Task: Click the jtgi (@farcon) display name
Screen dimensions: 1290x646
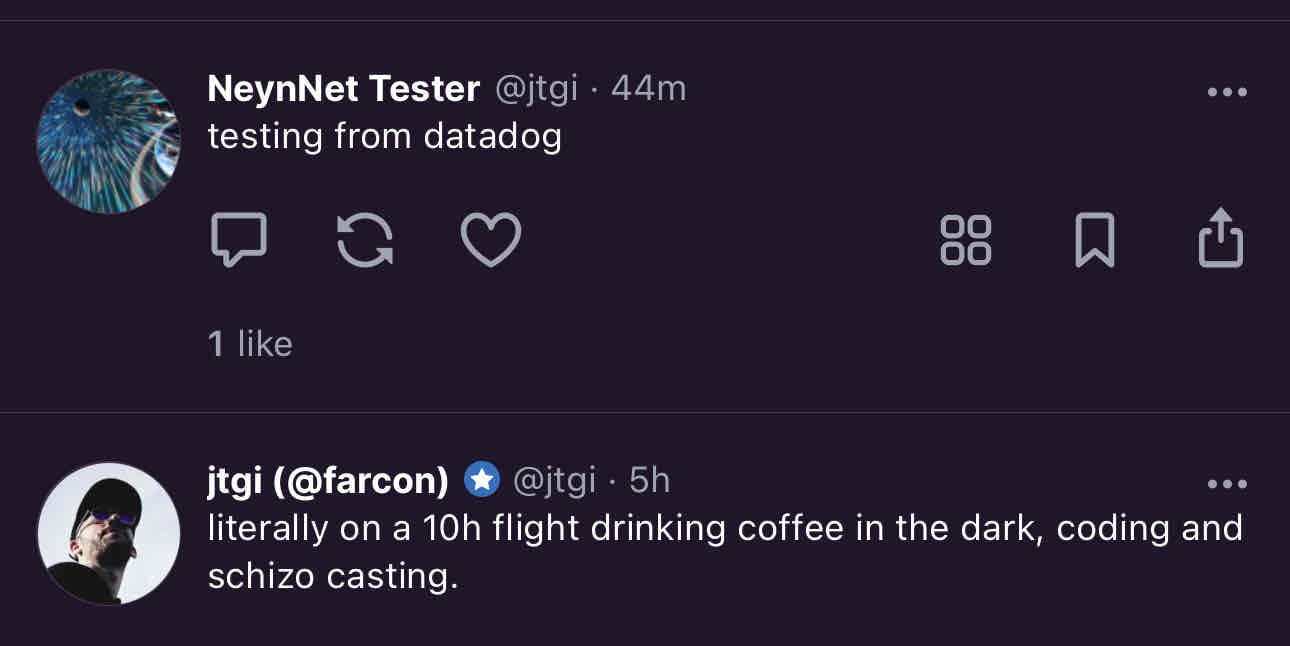Action: point(327,481)
